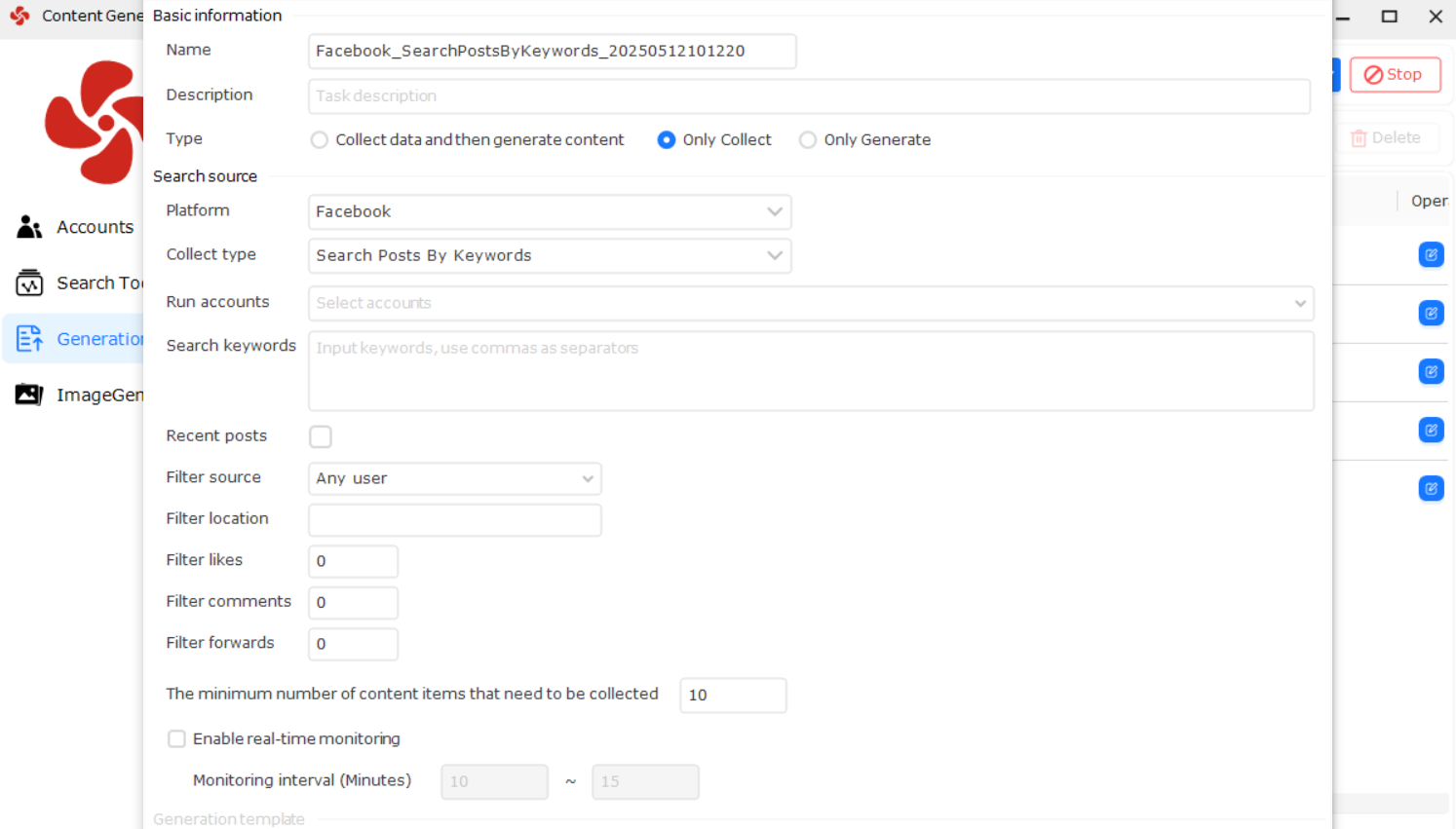
Task: Click the first blue edit icon in Oper column
Action: (x=1431, y=255)
